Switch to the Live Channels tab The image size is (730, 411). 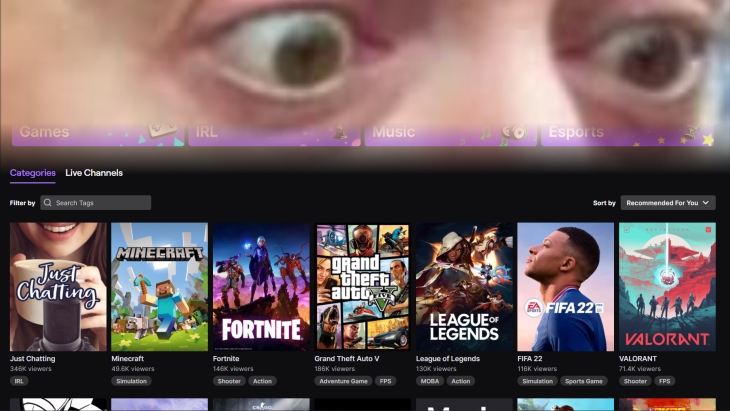point(94,173)
